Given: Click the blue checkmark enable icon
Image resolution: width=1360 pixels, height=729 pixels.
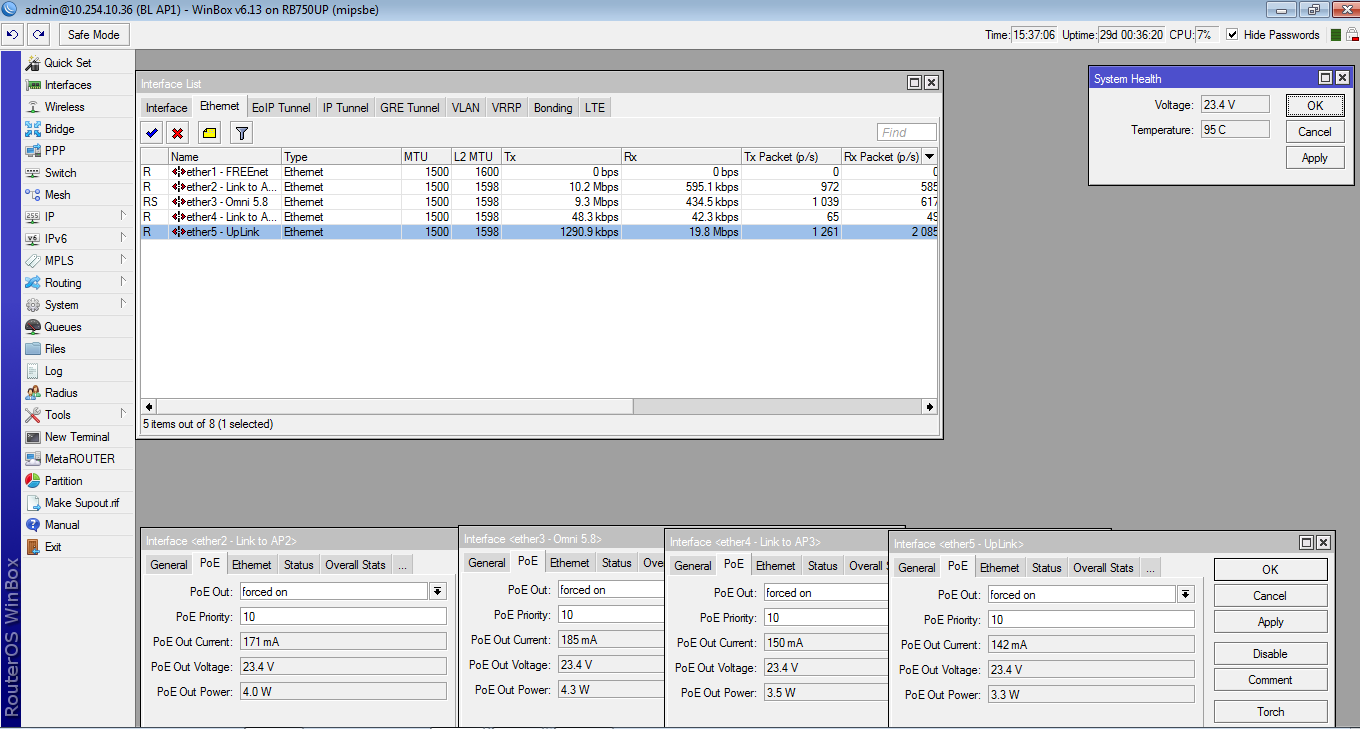Looking at the screenshot, I should 152,133.
